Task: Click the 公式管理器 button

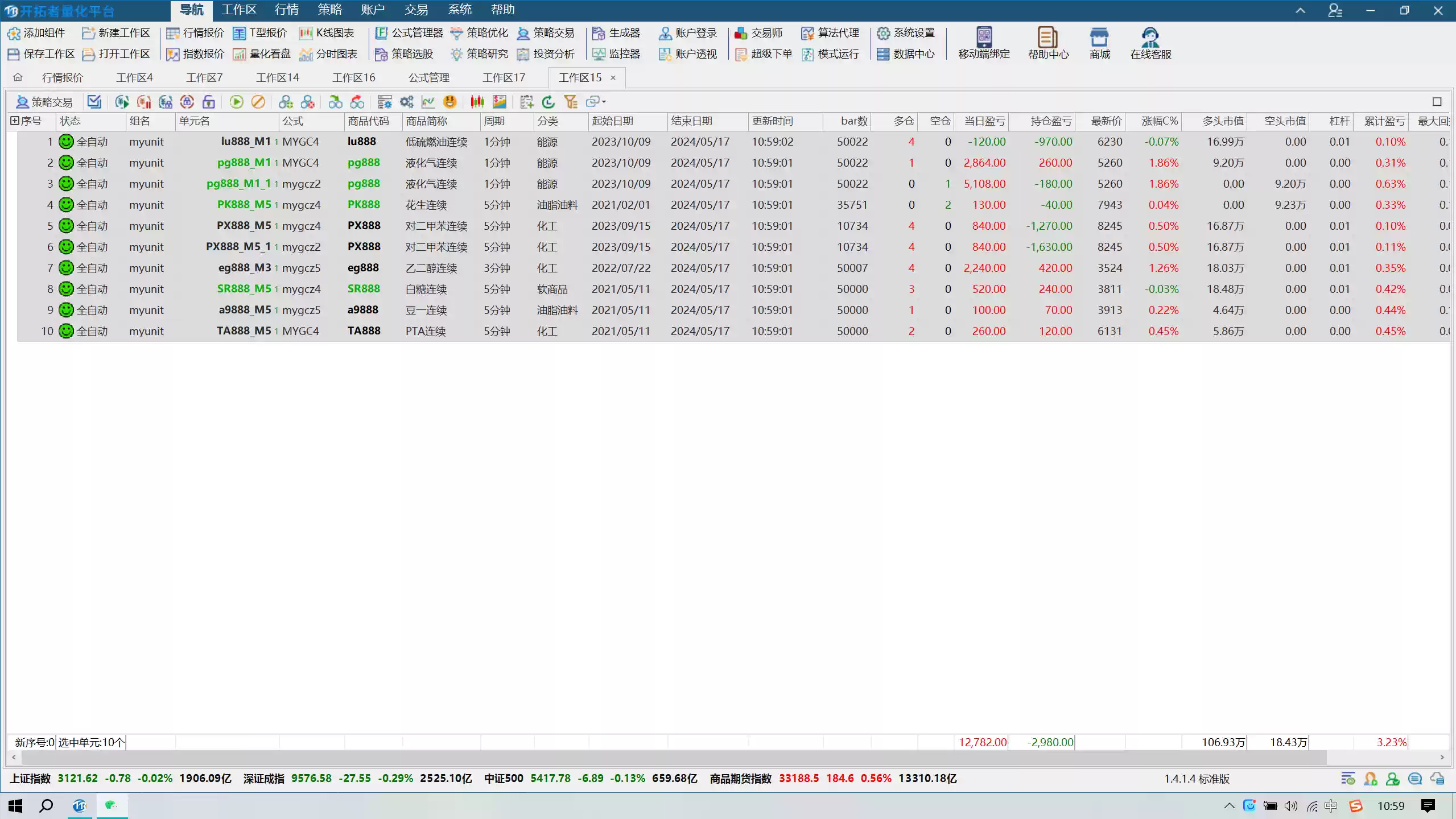Action: click(409, 33)
